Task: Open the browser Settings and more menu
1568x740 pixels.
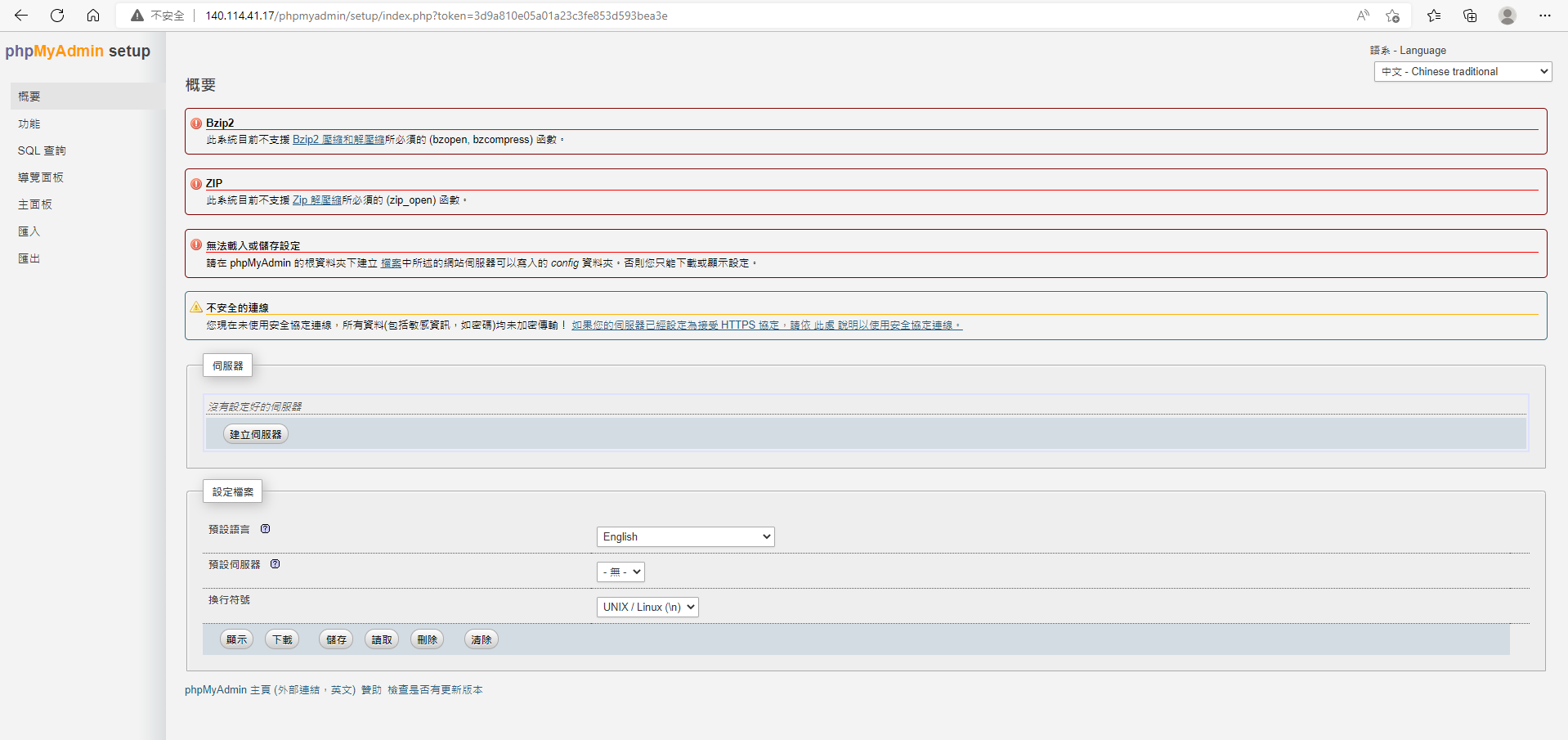Action: pos(1544,16)
